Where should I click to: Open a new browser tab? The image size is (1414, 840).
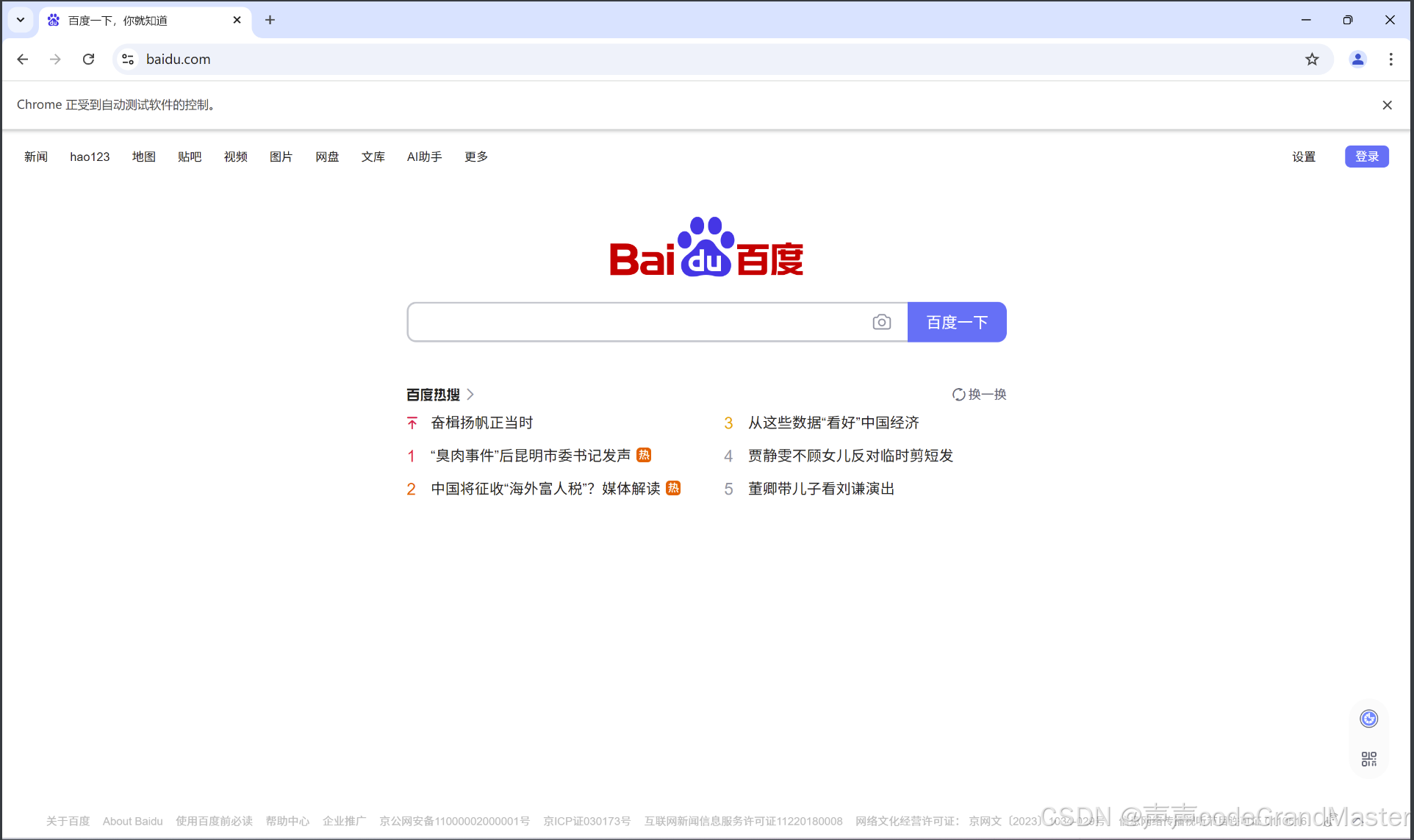coord(270,20)
